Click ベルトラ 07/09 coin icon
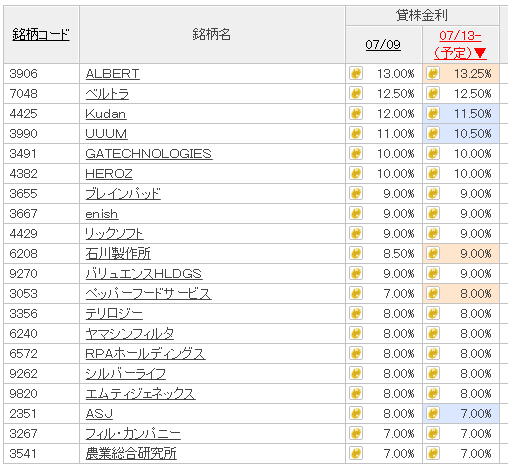Screen dimensions: 508x468 click(x=356, y=93)
